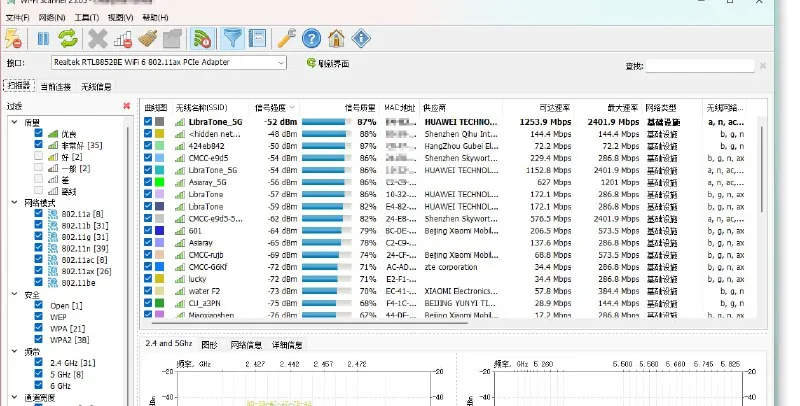Image resolution: width=800 pixels, height=406 pixels.
Task: Open the 工具(T) menu
Action: point(87,17)
